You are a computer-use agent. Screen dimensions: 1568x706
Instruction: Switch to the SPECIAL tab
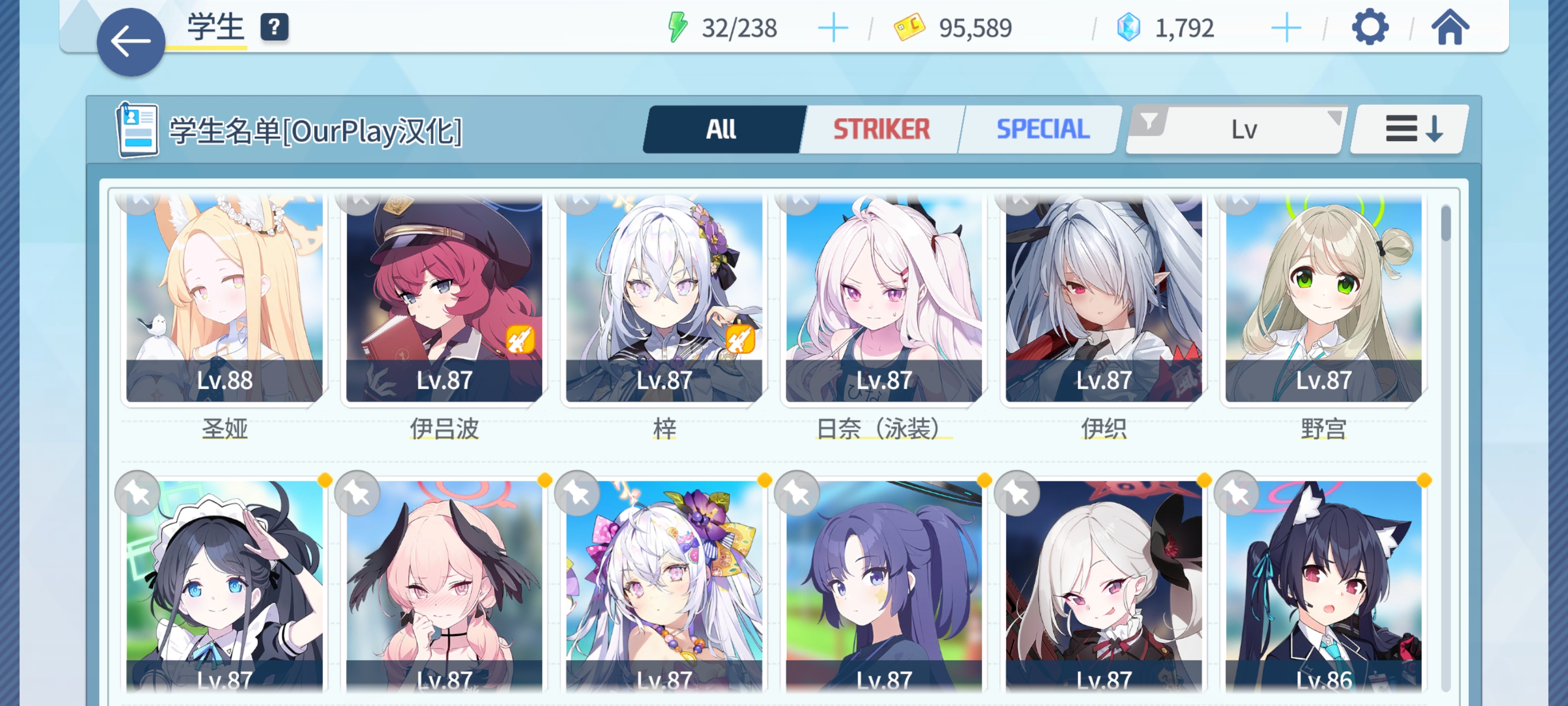pos(1042,129)
